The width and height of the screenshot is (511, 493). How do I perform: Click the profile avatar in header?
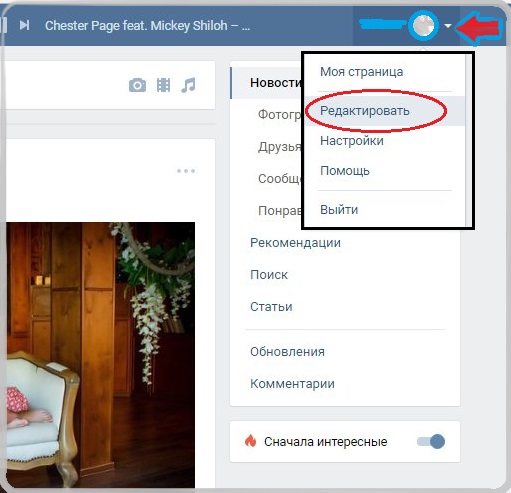[x=423, y=25]
